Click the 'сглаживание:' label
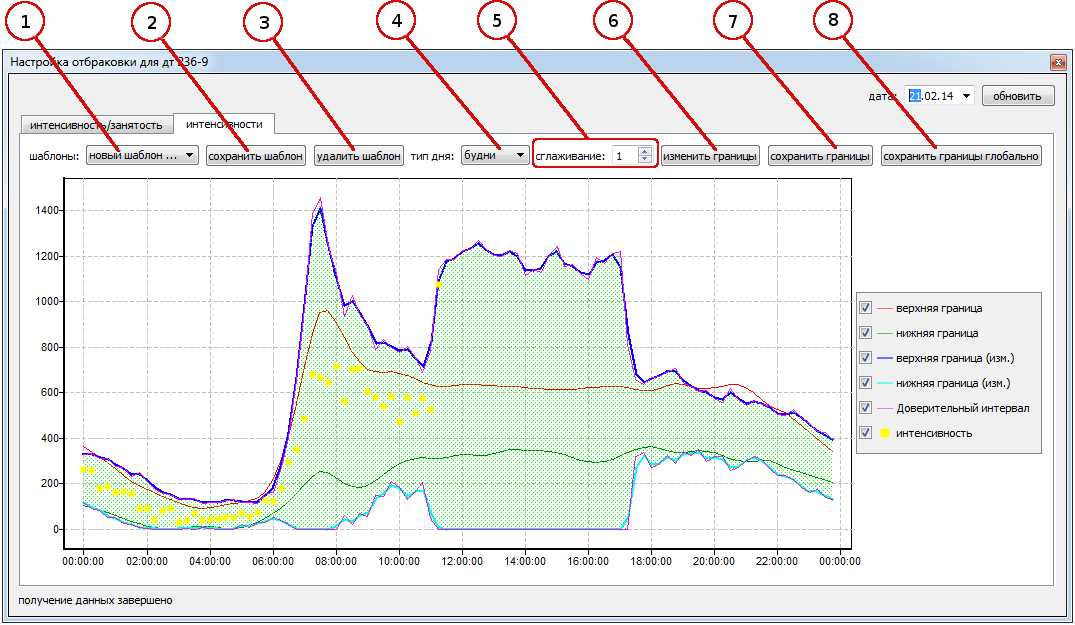 coord(570,156)
